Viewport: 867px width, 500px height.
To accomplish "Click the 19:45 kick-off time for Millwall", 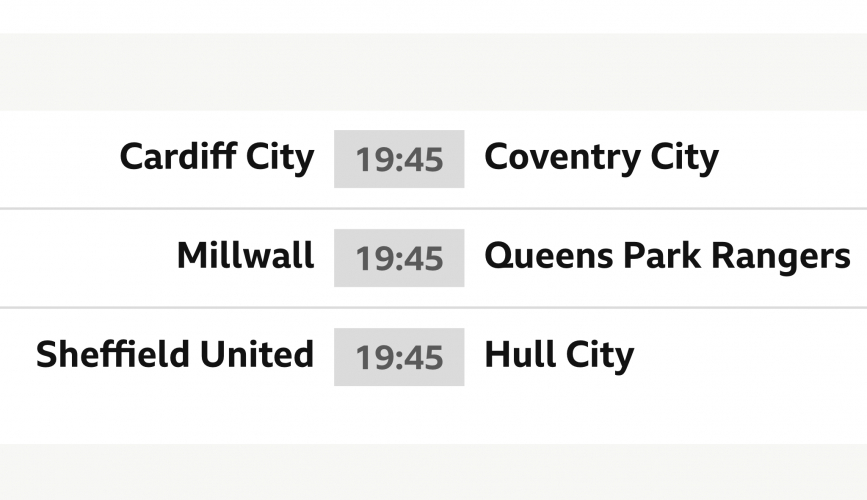I will (x=399, y=258).
